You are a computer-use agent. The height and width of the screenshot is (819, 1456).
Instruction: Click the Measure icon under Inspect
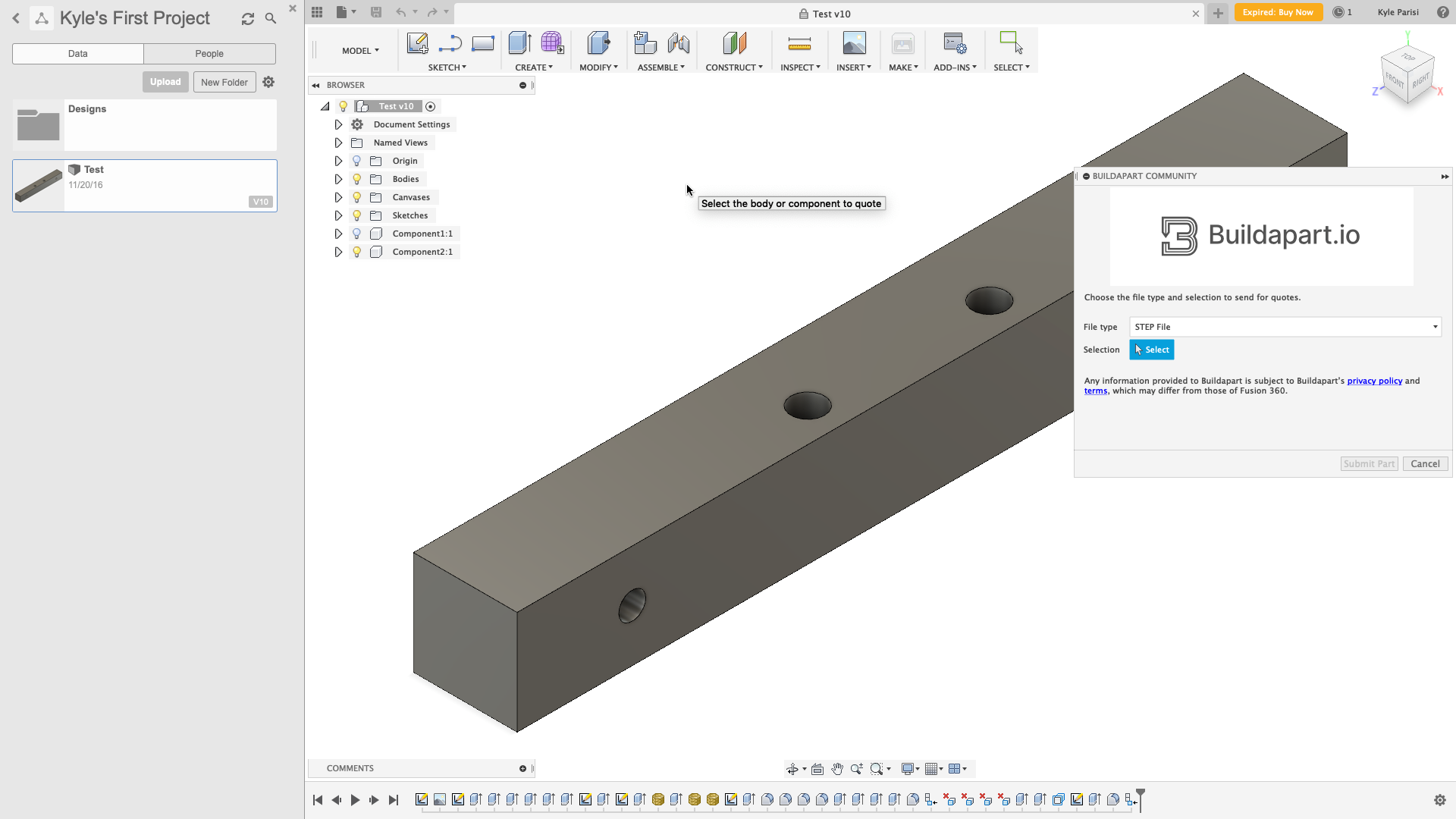799,43
